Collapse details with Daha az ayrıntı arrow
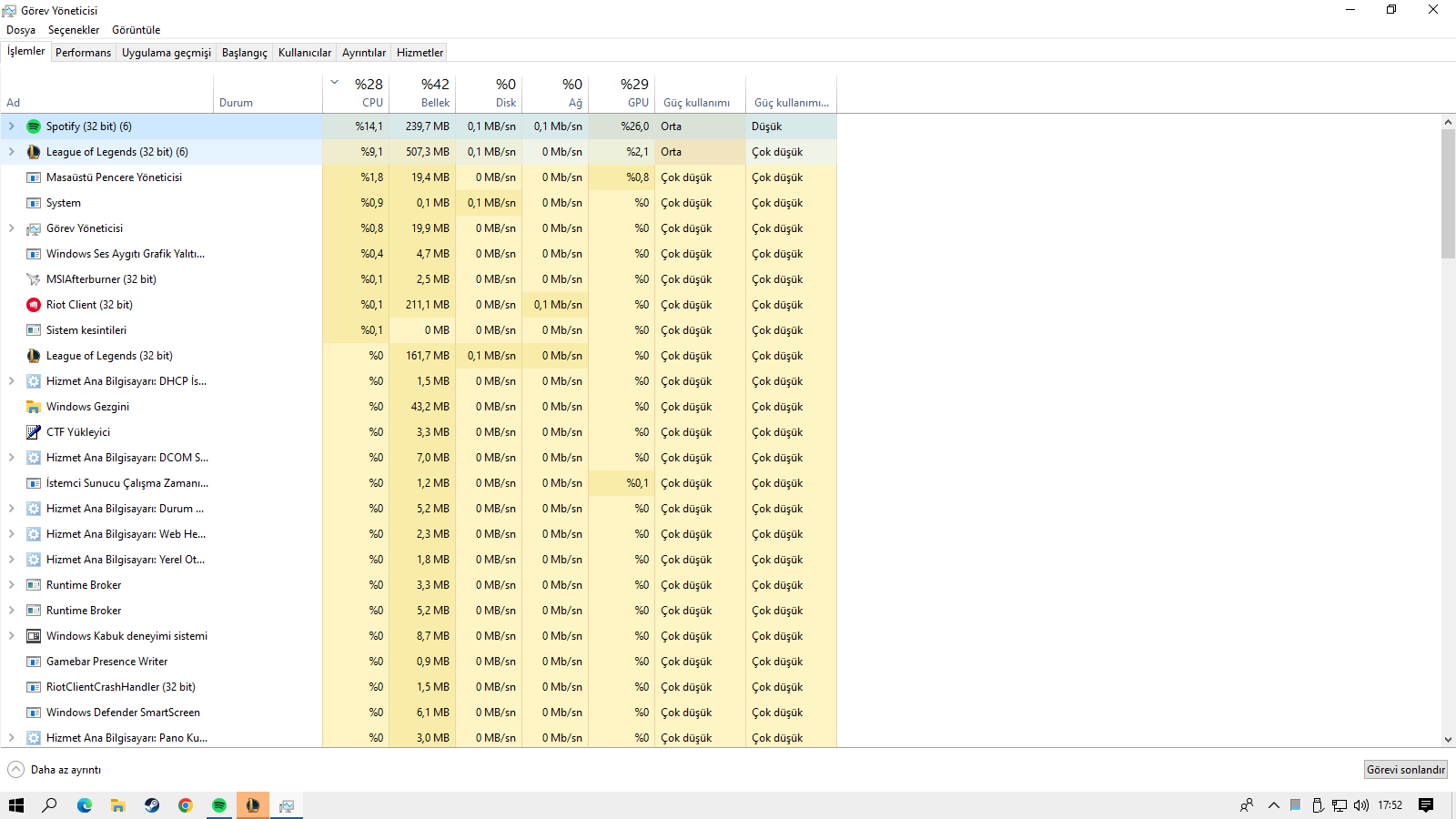This screenshot has width=1456, height=819. [x=16, y=770]
